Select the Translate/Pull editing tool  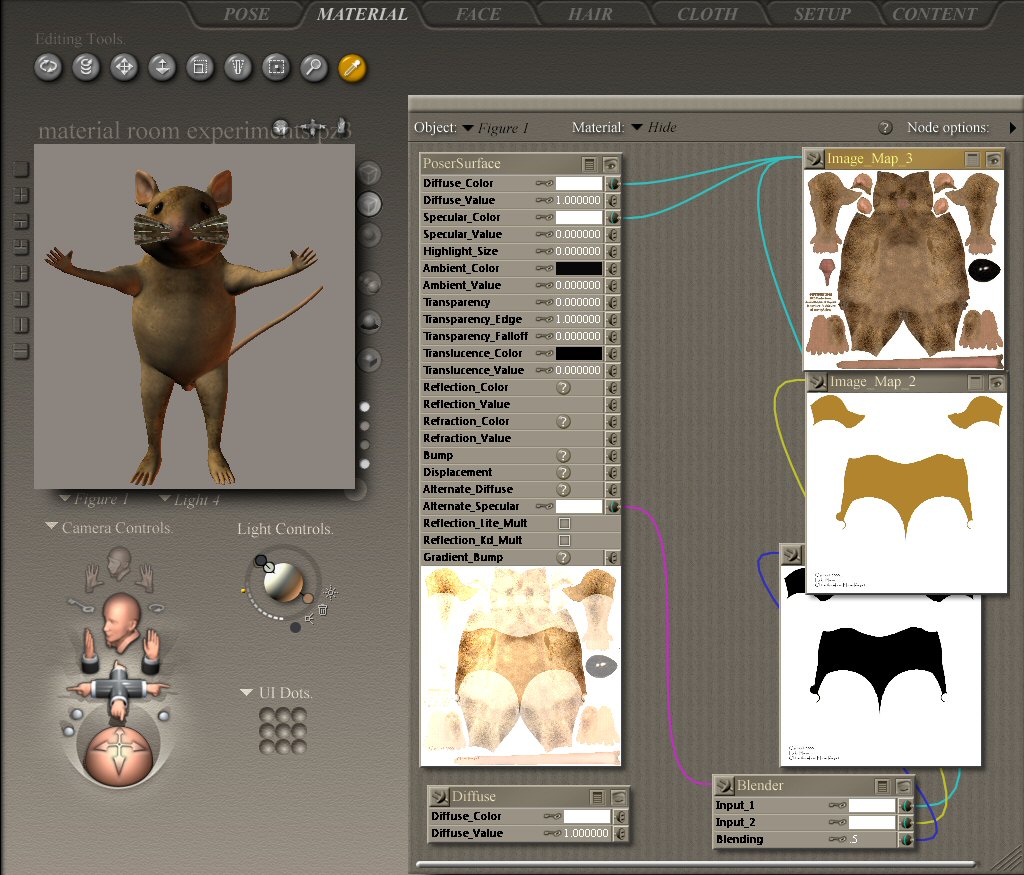pos(124,67)
